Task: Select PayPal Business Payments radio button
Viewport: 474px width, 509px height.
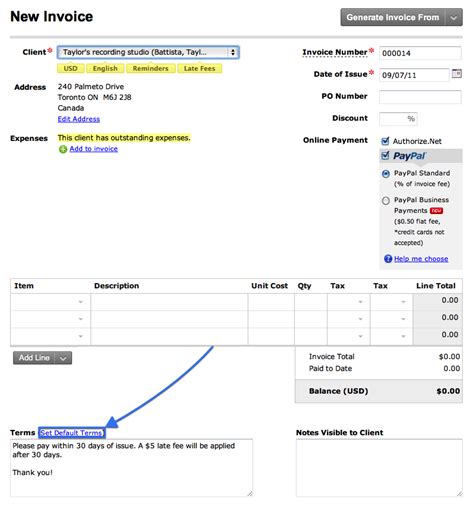Action: coord(386,201)
